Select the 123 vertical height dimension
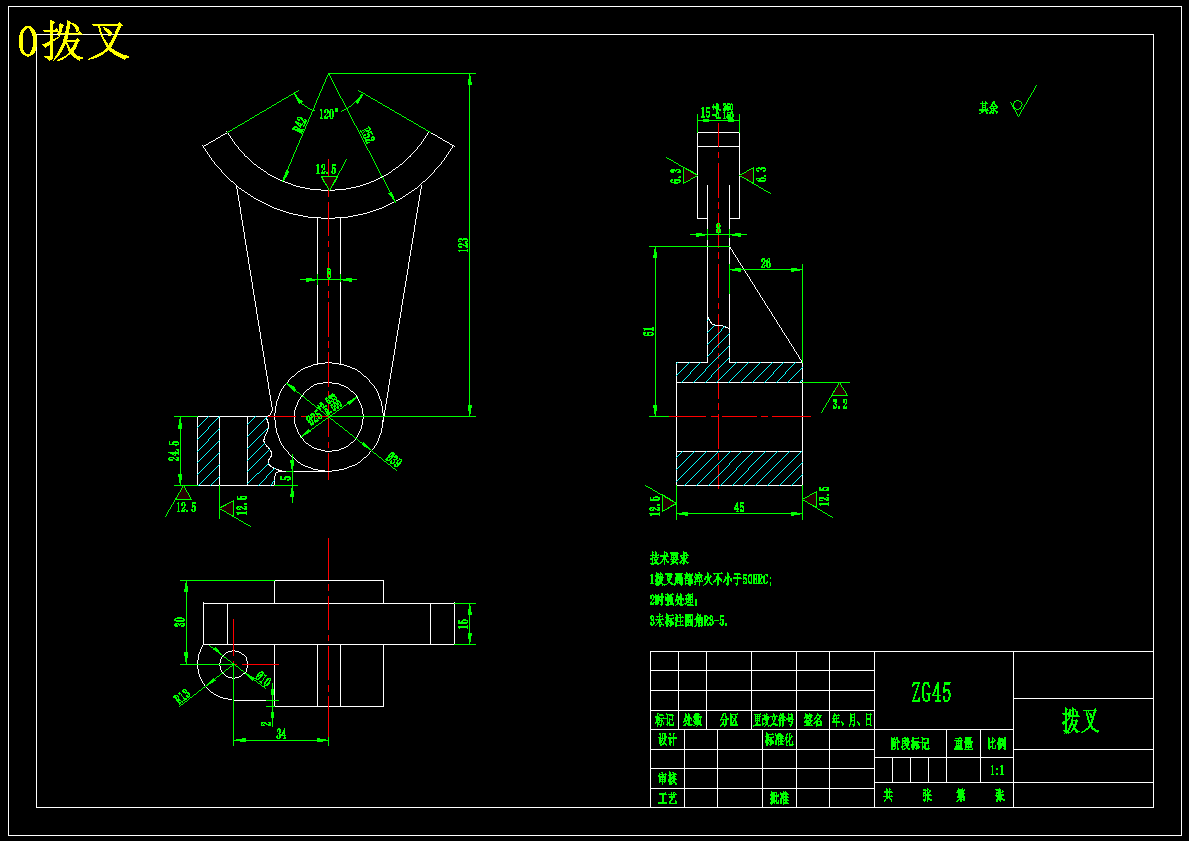 click(463, 244)
